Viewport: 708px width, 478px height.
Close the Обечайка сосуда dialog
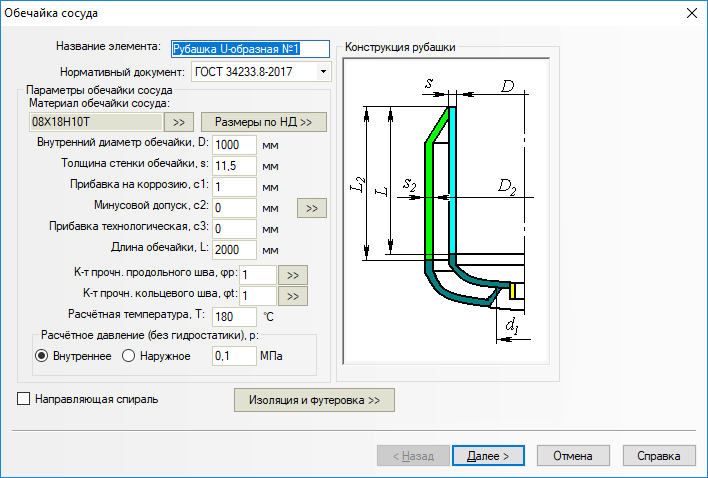point(689,12)
